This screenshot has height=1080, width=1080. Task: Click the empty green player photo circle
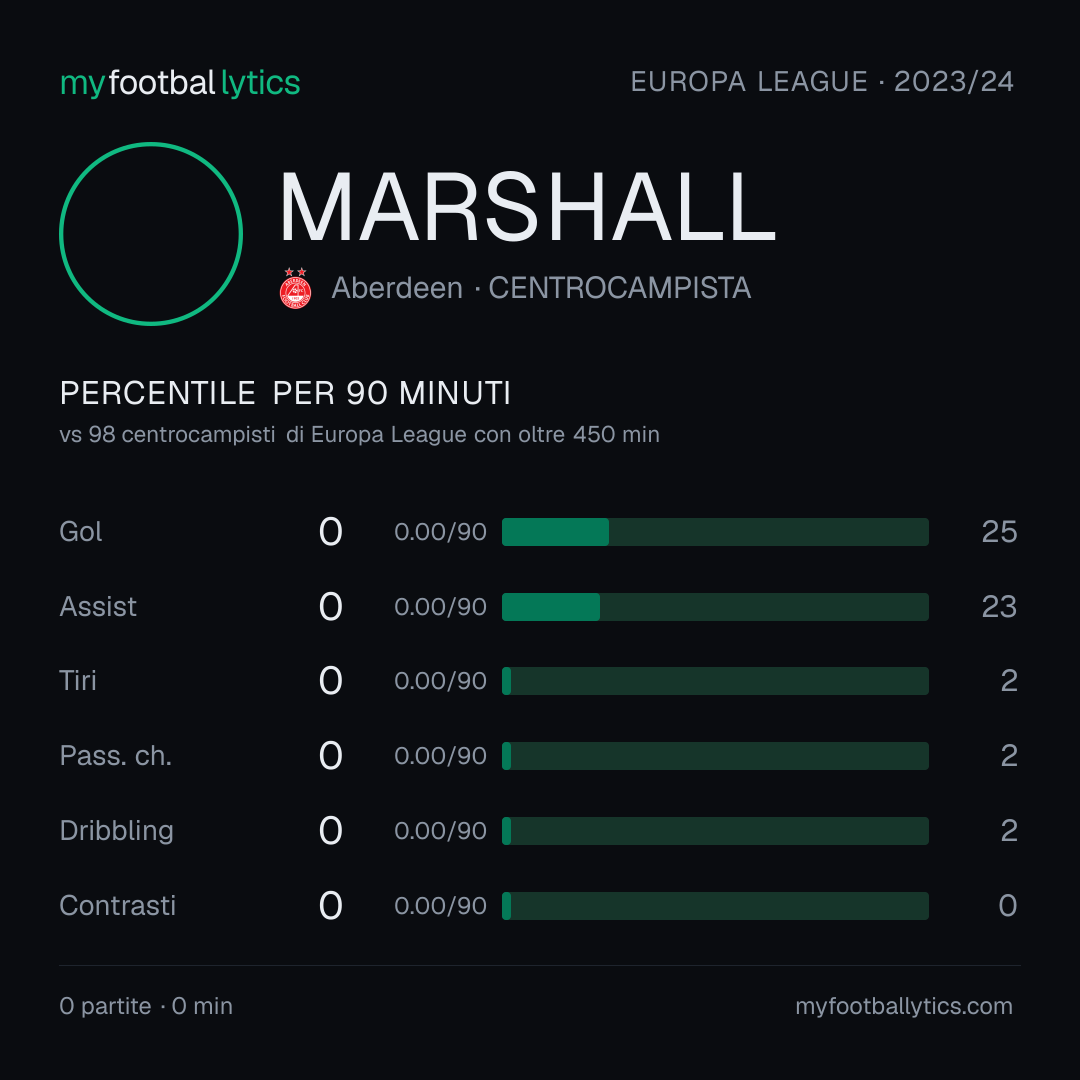point(151,234)
